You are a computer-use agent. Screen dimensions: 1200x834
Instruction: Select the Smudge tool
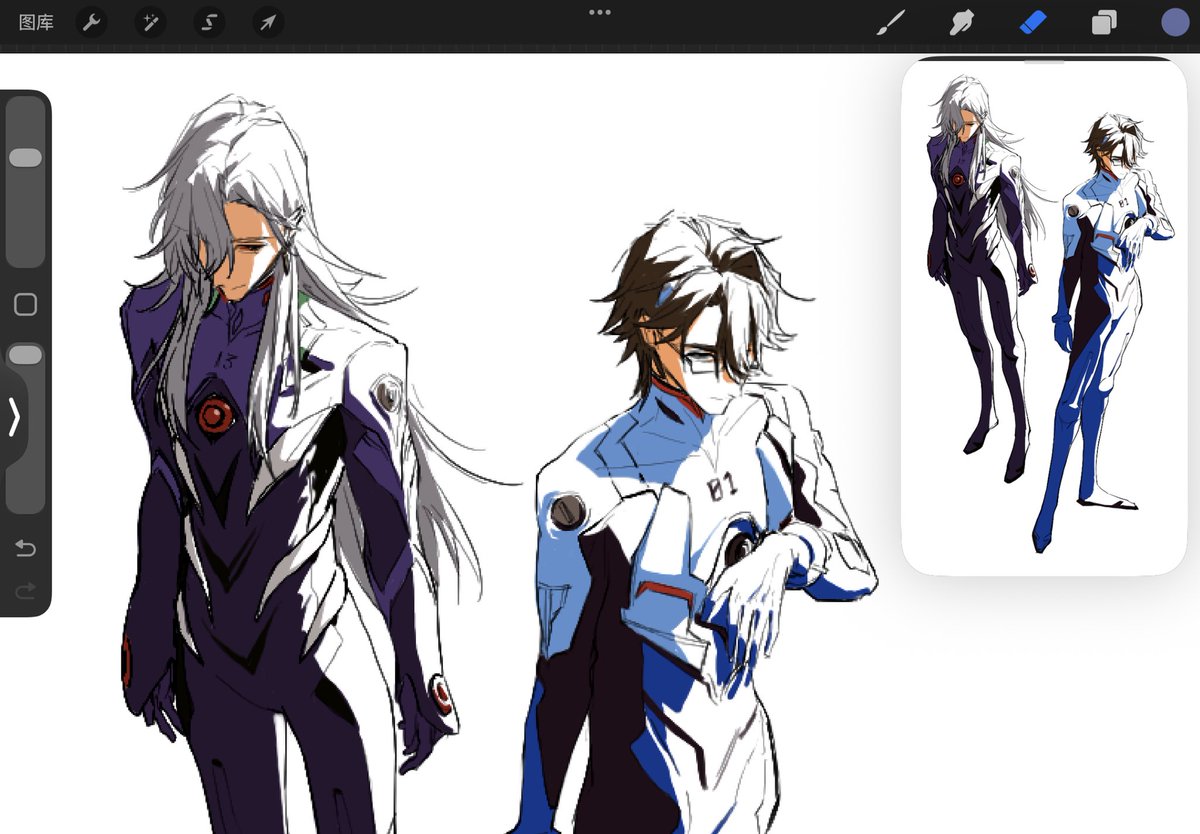(x=961, y=22)
